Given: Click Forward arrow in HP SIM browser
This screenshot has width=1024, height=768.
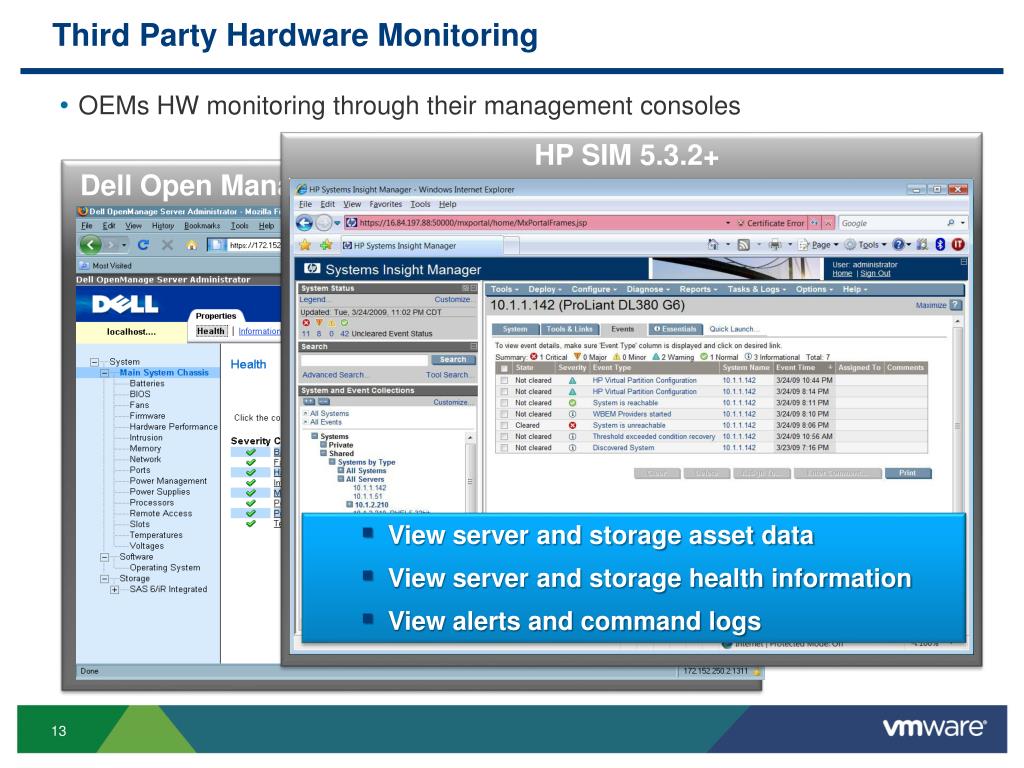Looking at the screenshot, I should [x=323, y=223].
